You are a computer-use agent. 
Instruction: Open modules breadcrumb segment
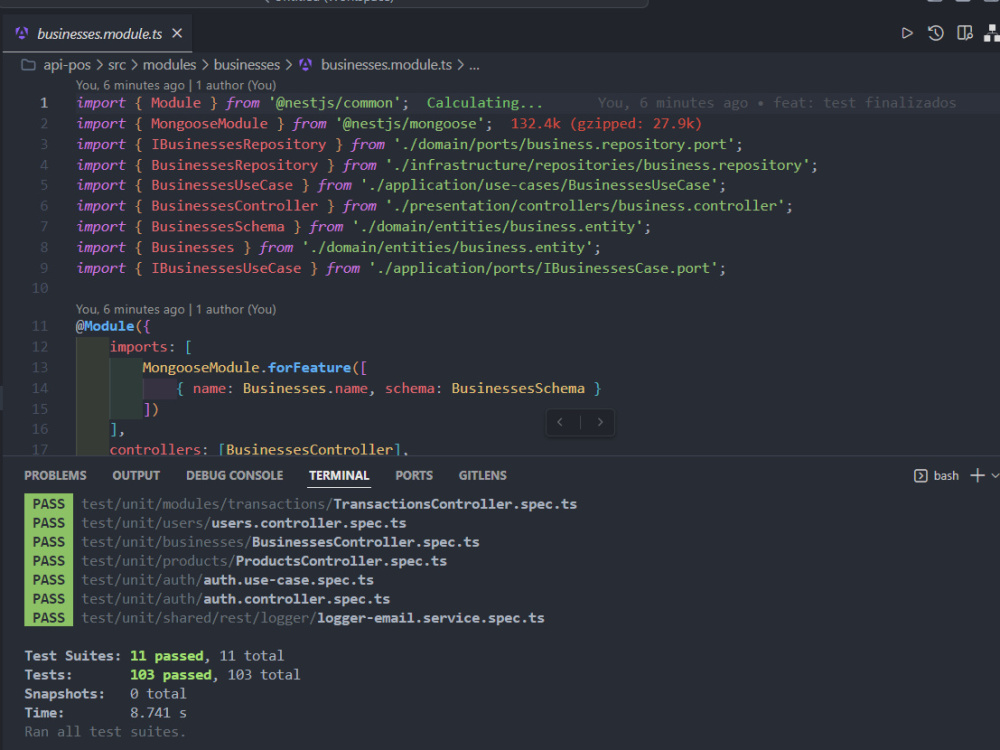click(x=169, y=65)
